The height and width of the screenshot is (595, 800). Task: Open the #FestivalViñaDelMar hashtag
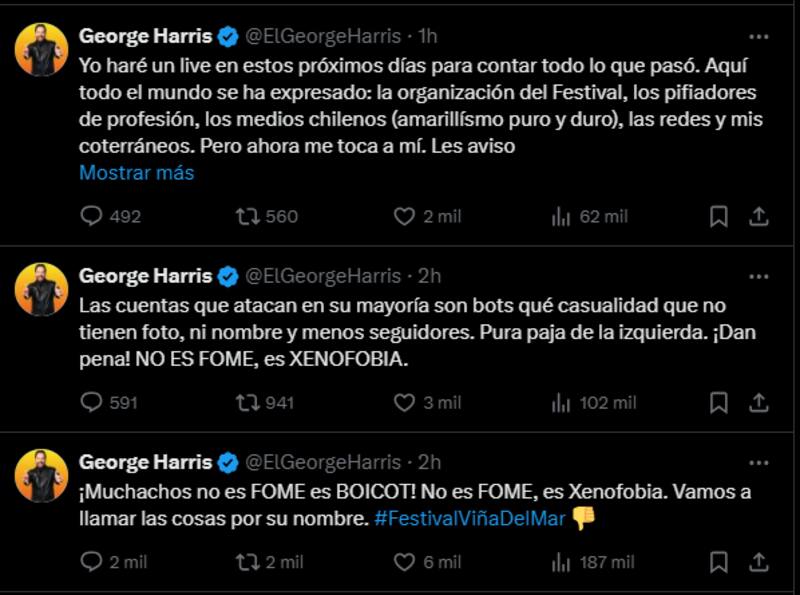[x=470, y=519]
